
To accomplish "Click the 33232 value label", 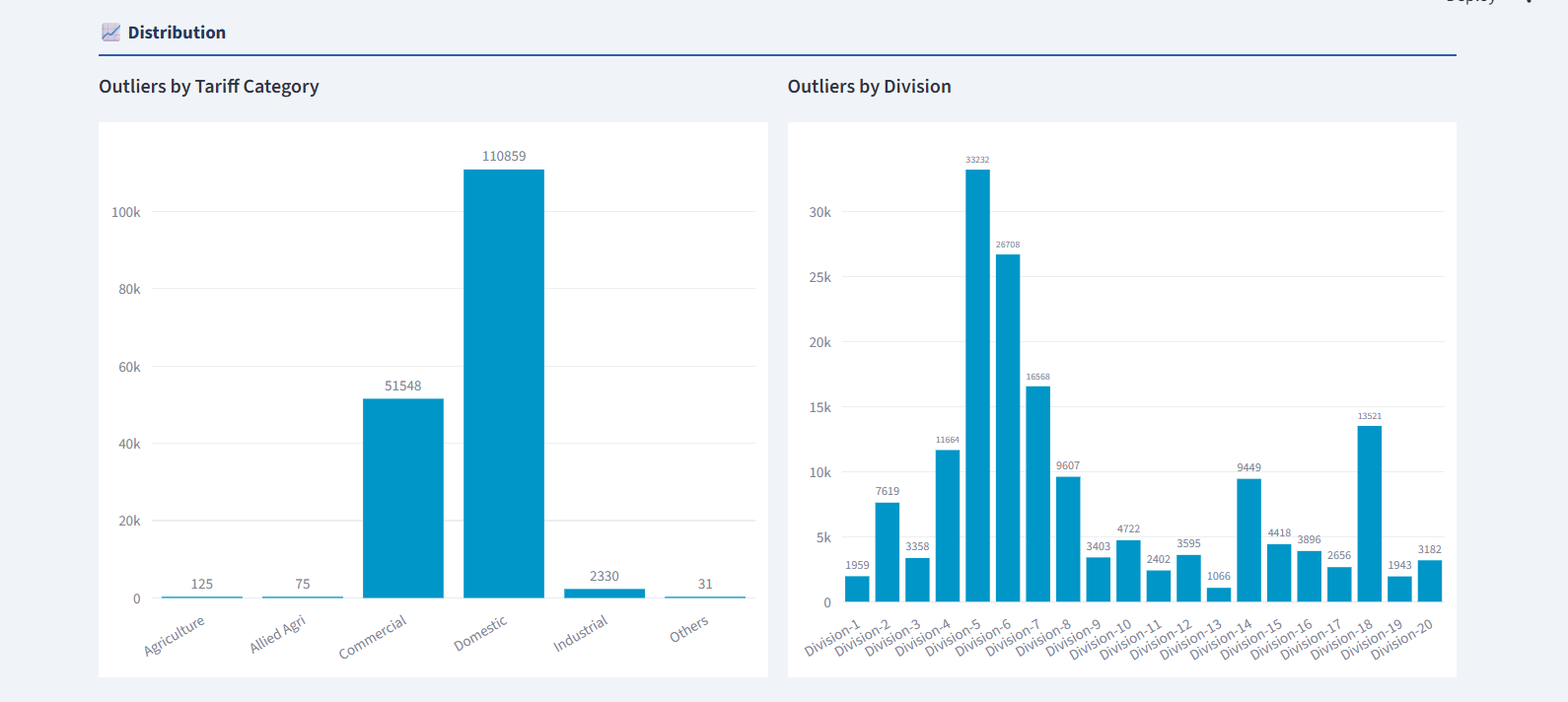I will 977,160.
